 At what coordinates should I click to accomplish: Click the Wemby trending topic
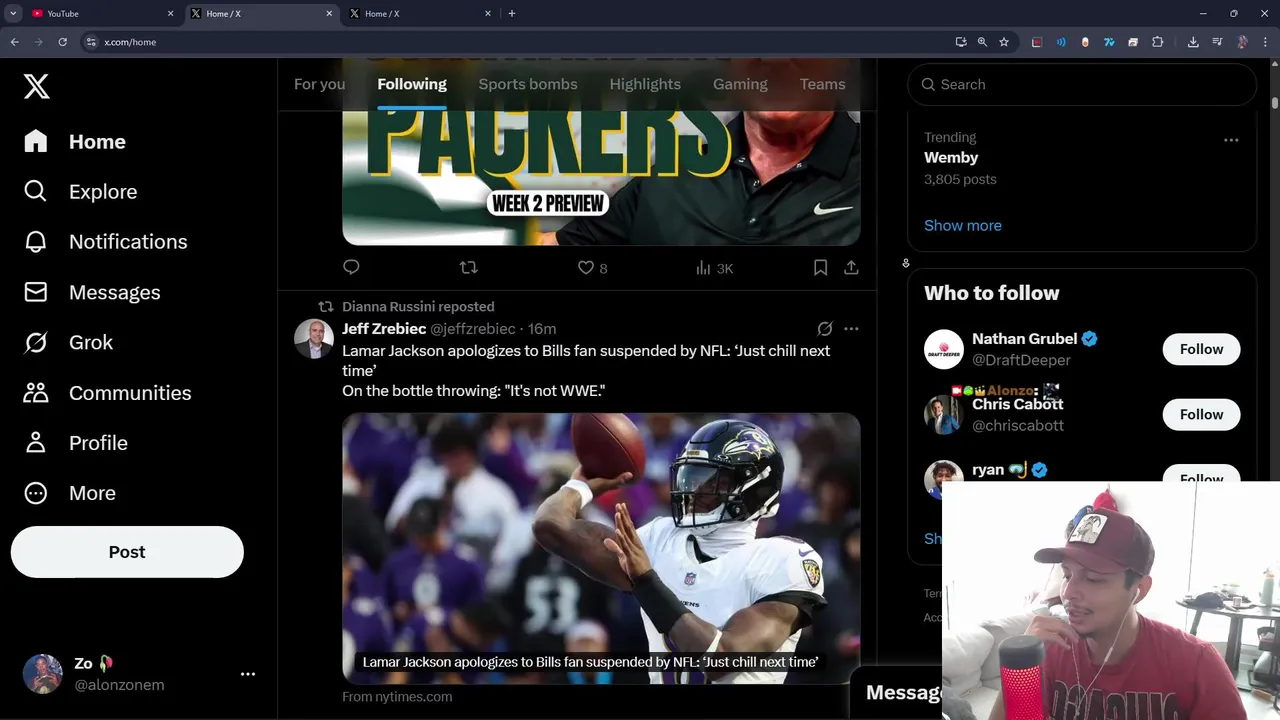click(x=951, y=157)
